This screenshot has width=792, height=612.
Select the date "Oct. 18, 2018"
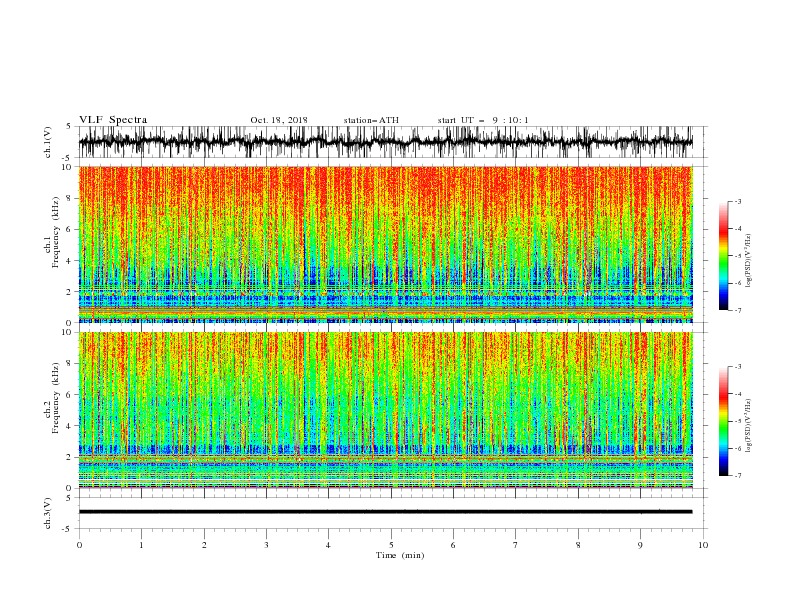(x=279, y=120)
